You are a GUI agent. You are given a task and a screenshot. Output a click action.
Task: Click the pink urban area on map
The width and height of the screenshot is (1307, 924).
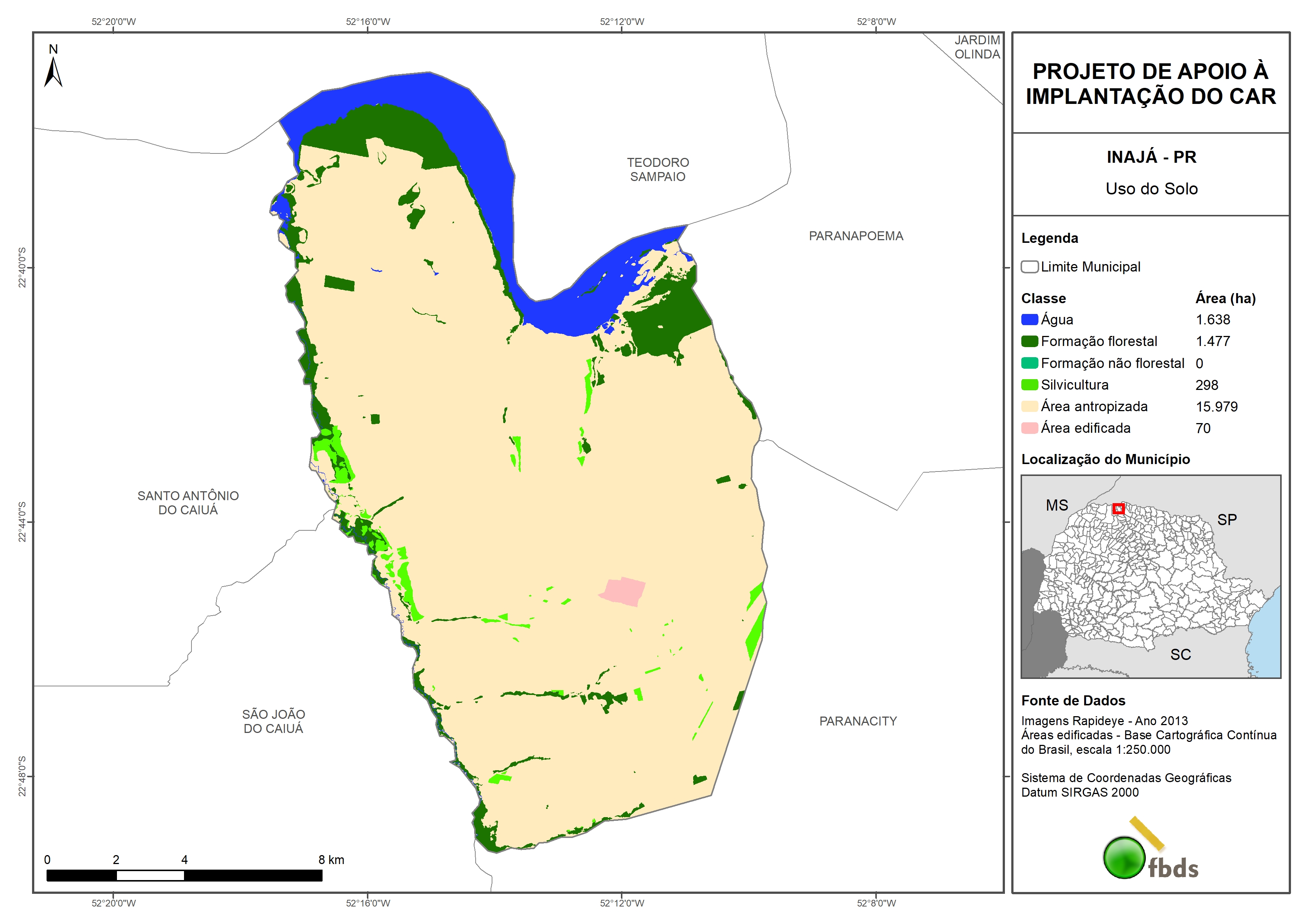(624, 591)
